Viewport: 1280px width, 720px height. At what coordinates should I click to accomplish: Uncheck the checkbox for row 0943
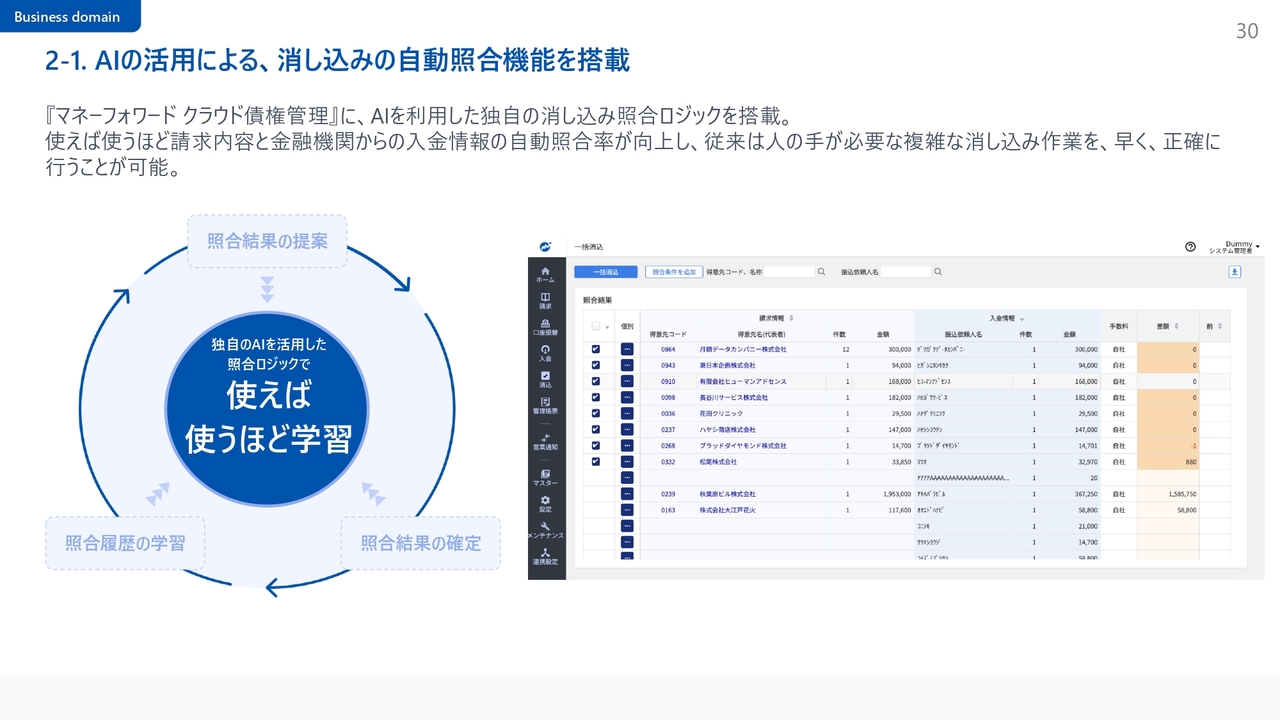coord(596,366)
